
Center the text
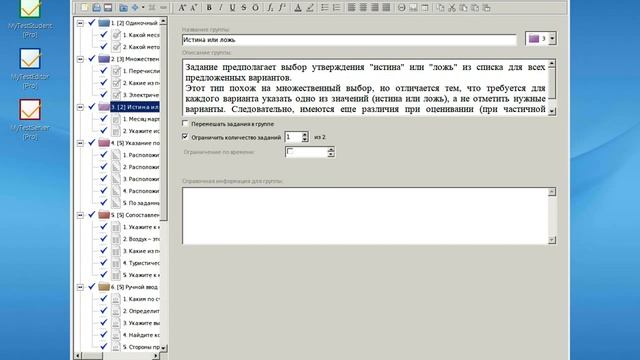(x=363, y=8)
